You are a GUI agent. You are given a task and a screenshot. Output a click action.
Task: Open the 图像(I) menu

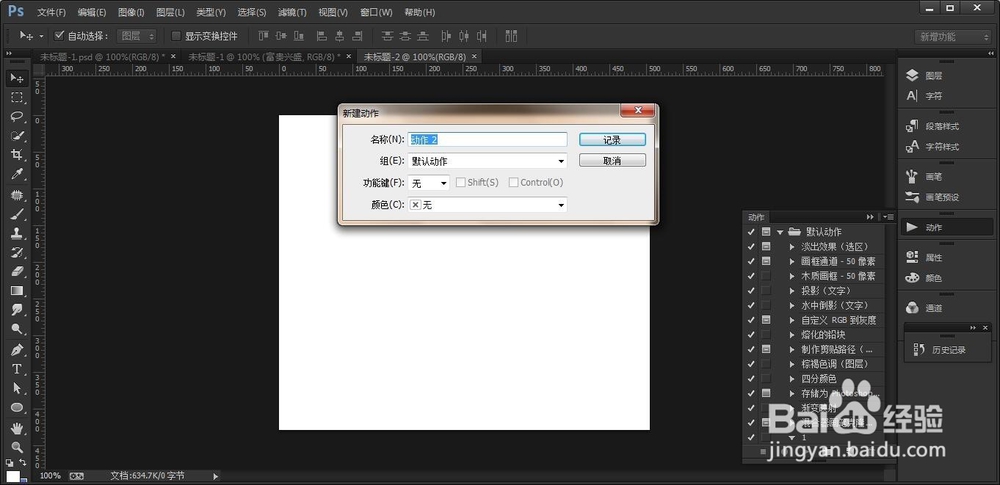click(131, 12)
